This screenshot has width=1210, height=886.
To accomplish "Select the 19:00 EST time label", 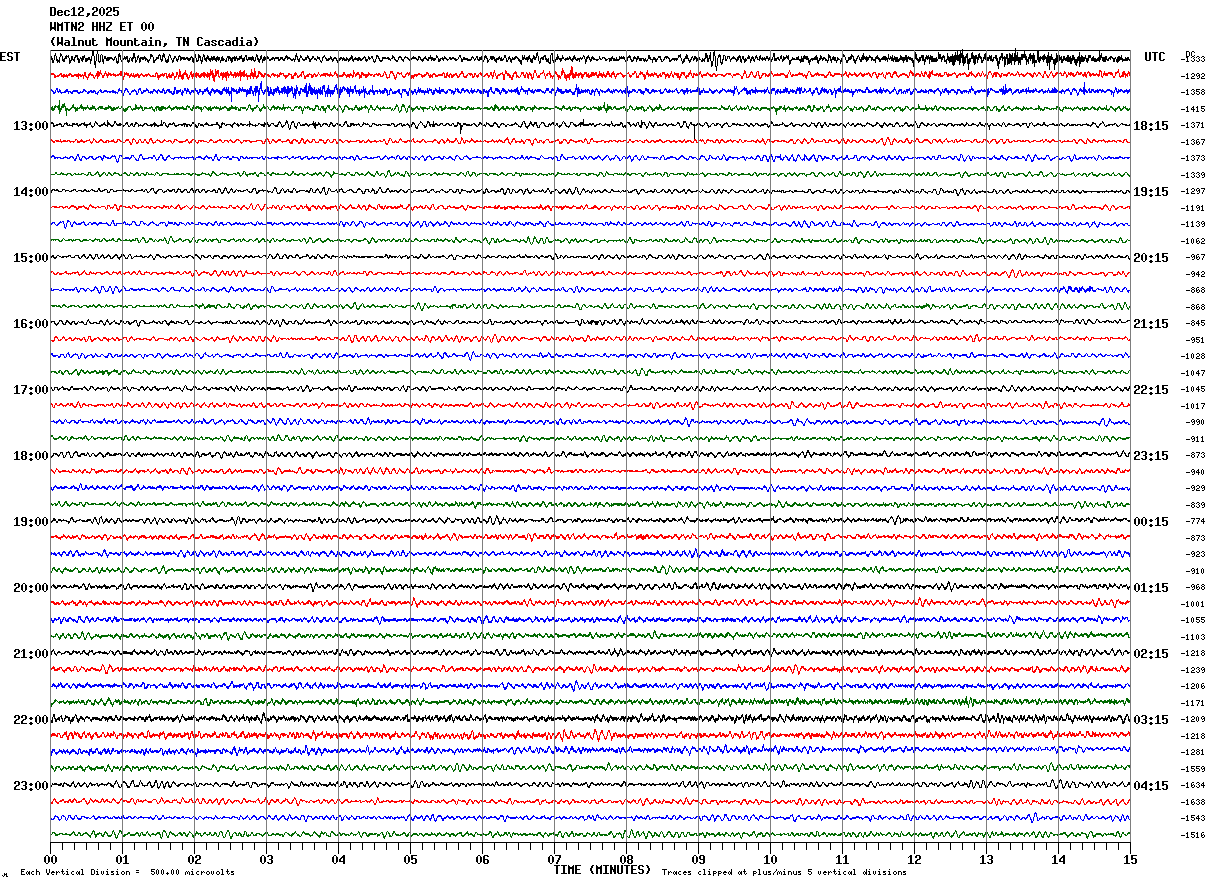I will (31, 522).
